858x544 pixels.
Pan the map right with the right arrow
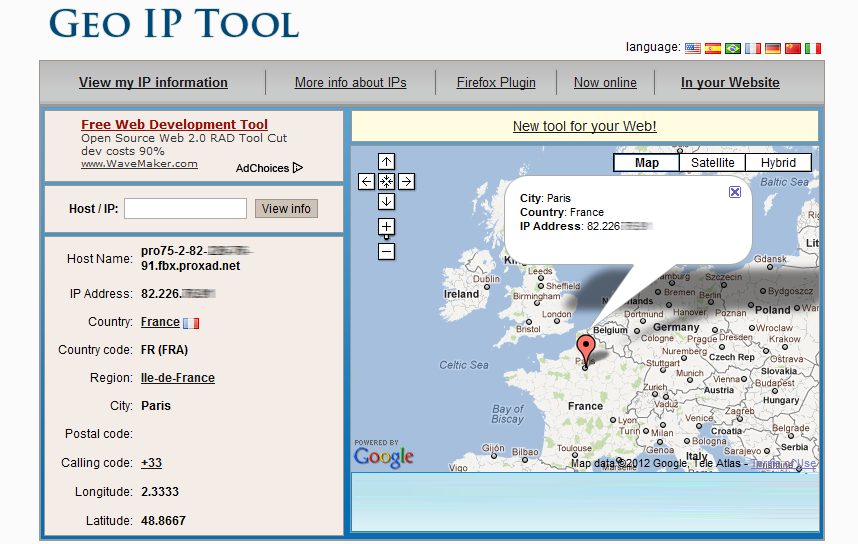tap(407, 181)
